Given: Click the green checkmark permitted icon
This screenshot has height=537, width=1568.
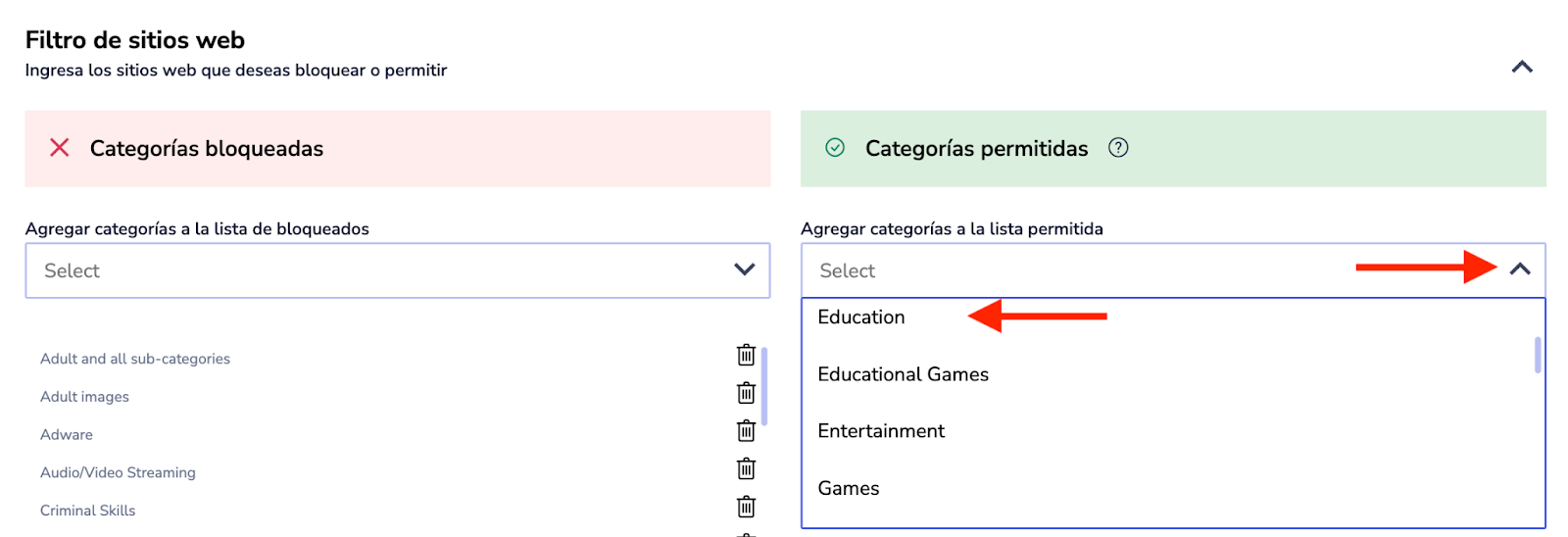Looking at the screenshot, I should coord(835,148).
